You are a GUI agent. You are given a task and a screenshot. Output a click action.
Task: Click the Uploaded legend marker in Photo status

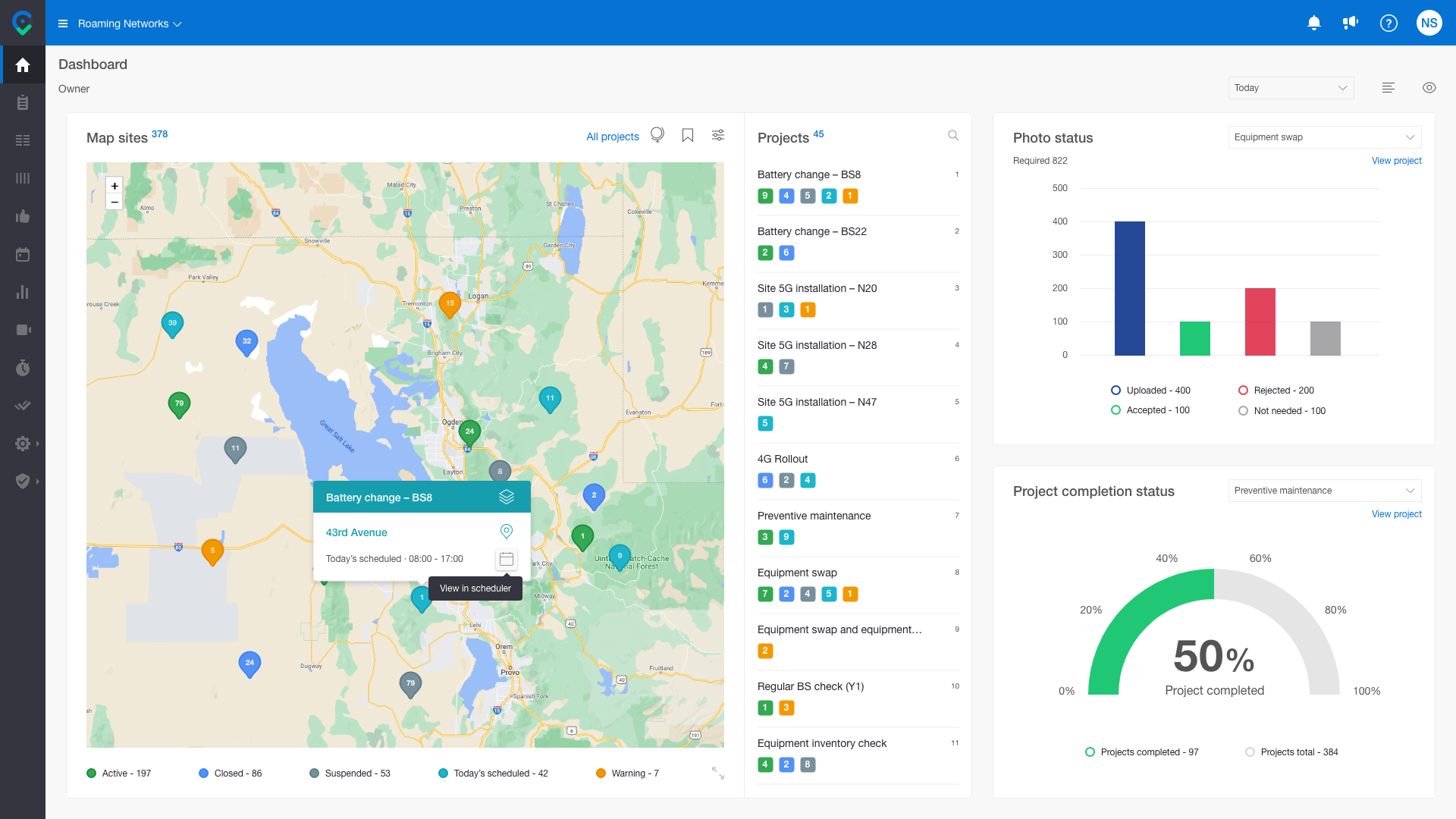click(x=1116, y=390)
